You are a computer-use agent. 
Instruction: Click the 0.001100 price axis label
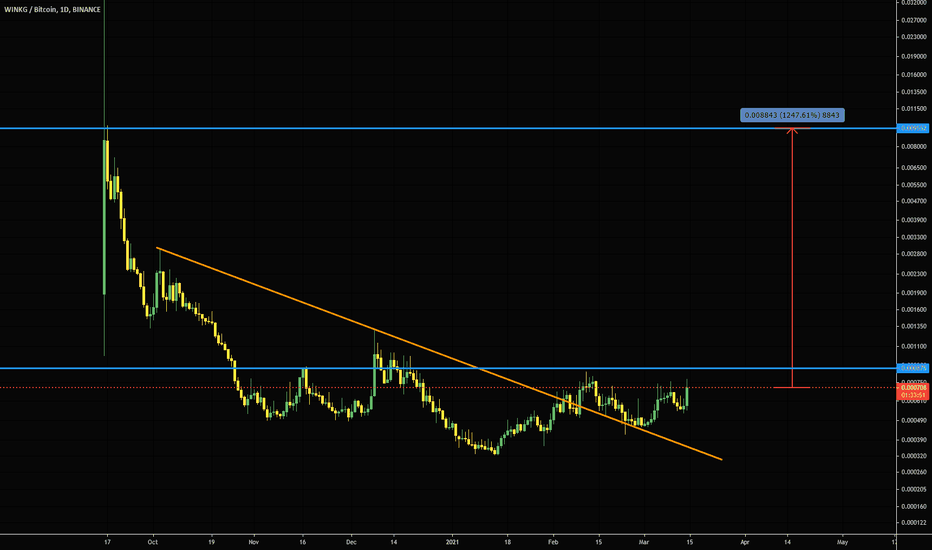(914, 347)
